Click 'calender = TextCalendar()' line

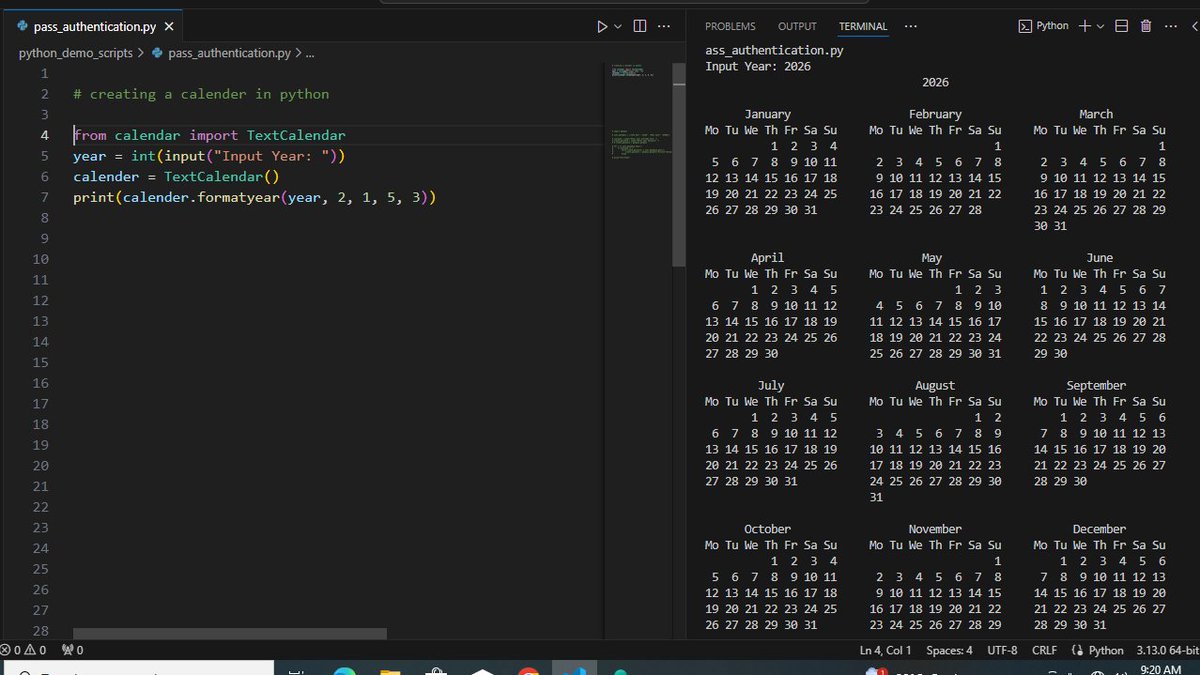[x=176, y=177]
